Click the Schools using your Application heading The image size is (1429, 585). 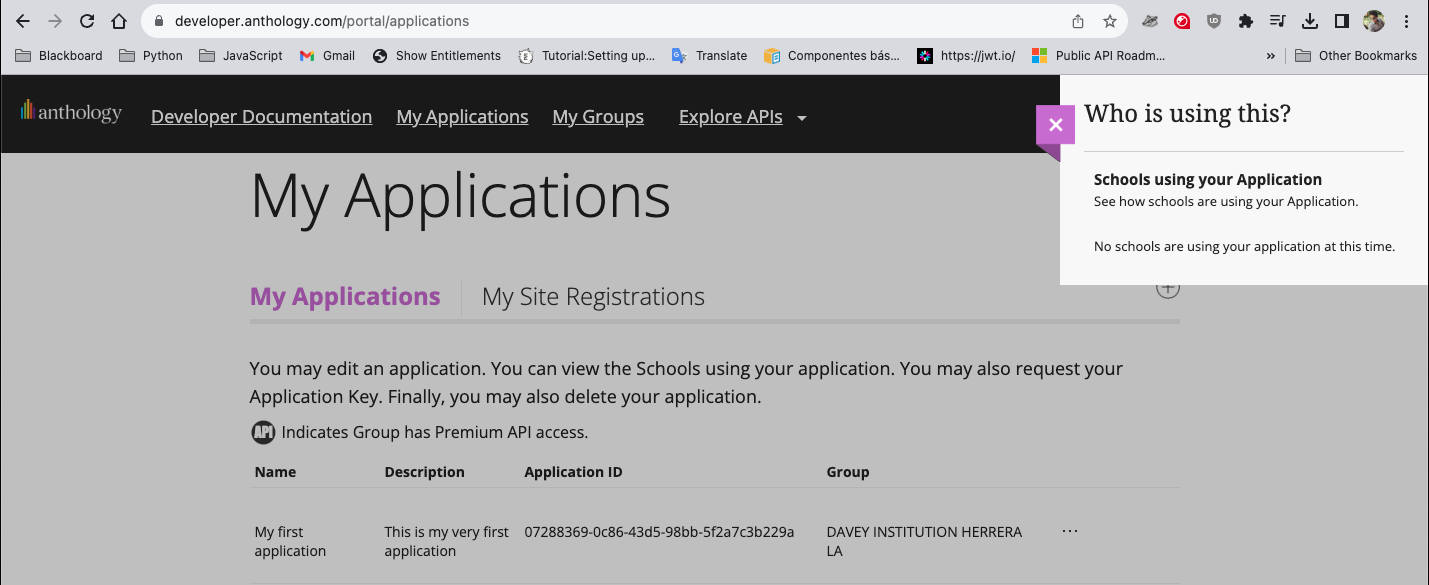1208,180
